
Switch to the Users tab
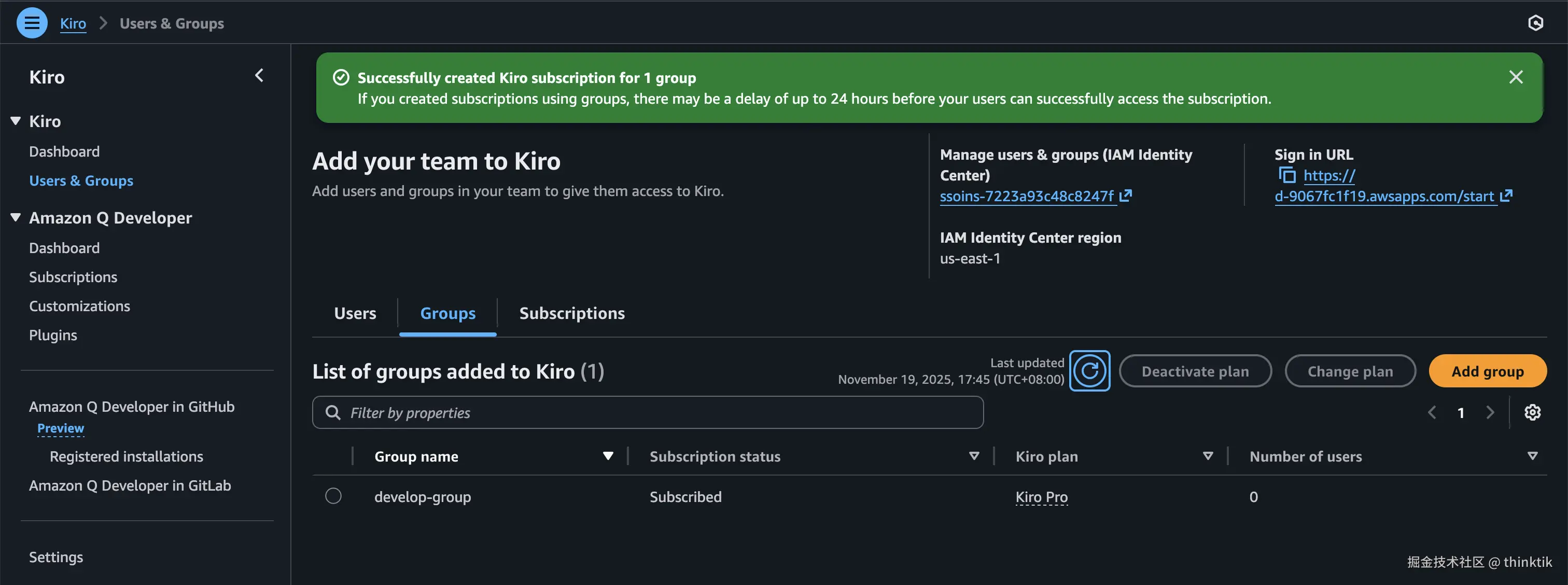click(x=355, y=313)
